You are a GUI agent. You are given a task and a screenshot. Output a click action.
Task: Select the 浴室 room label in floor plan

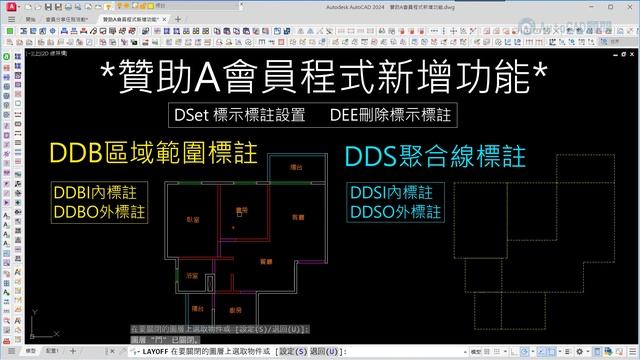(192, 276)
